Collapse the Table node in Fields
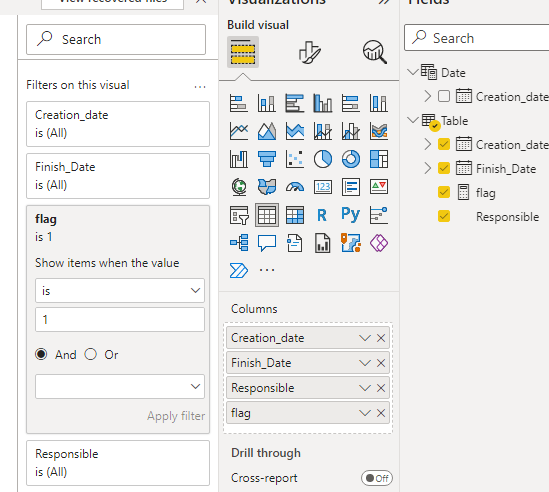Screen dimensions: 549x492 (413, 120)
